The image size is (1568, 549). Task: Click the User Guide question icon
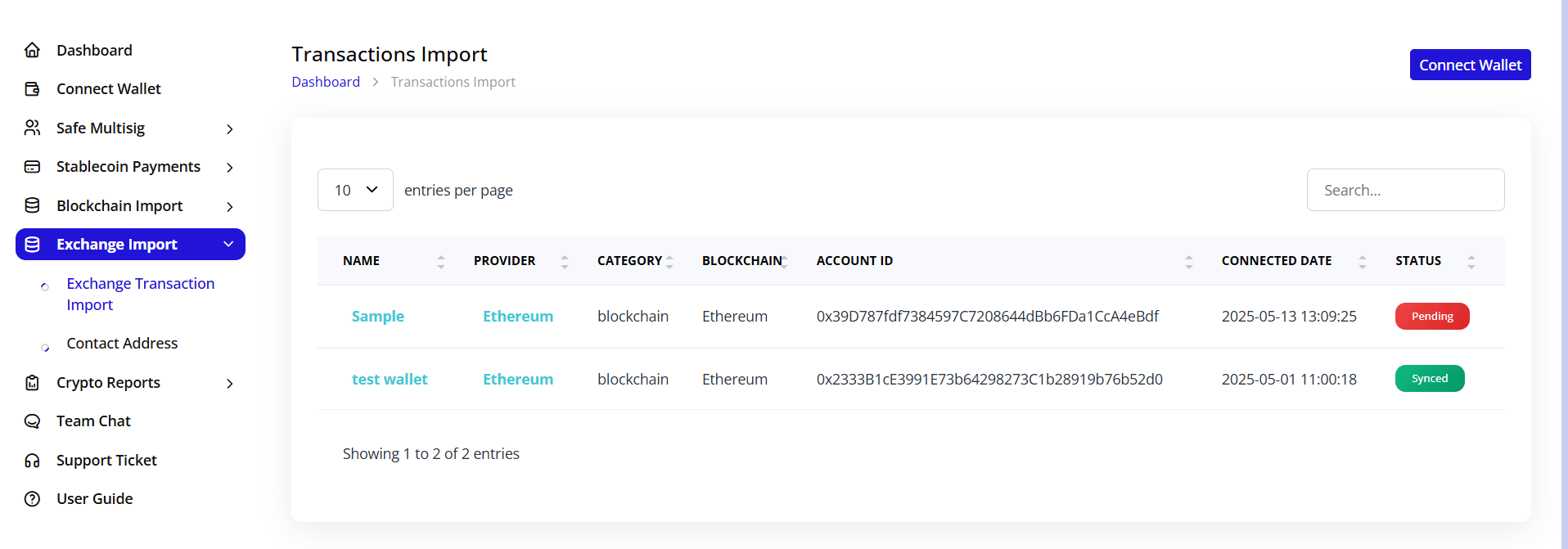coord(31,498)
